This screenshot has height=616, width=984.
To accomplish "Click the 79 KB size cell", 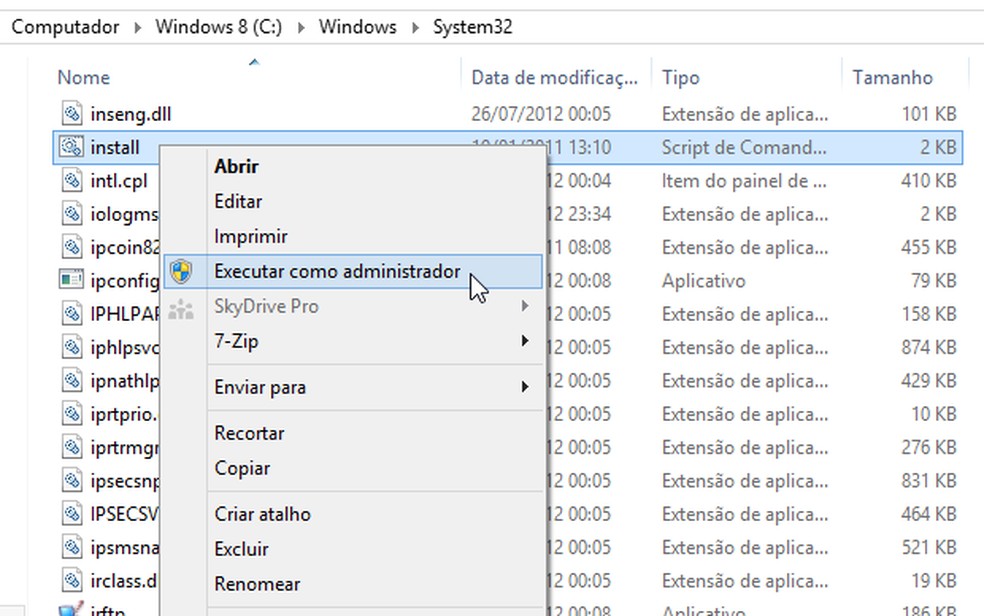I will [x=934, y=280].
